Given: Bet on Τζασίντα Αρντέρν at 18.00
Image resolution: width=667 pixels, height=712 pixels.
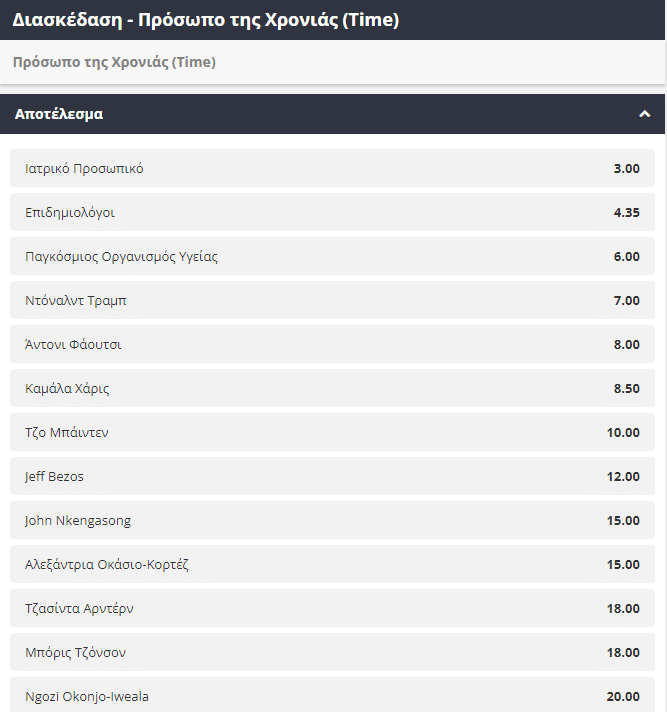Looking at the screenshot, I should (x=332, y=608).
